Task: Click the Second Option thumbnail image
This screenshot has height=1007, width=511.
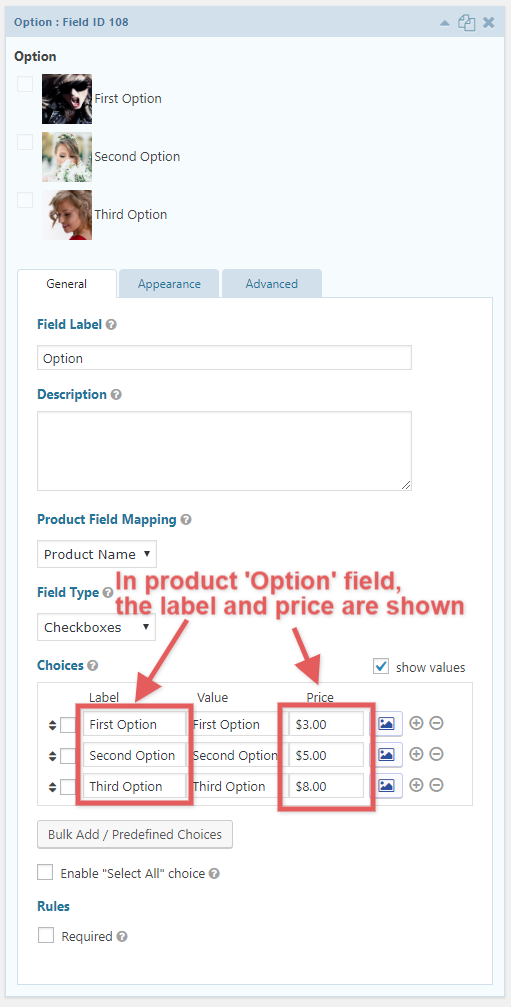Action: (67, 157)
